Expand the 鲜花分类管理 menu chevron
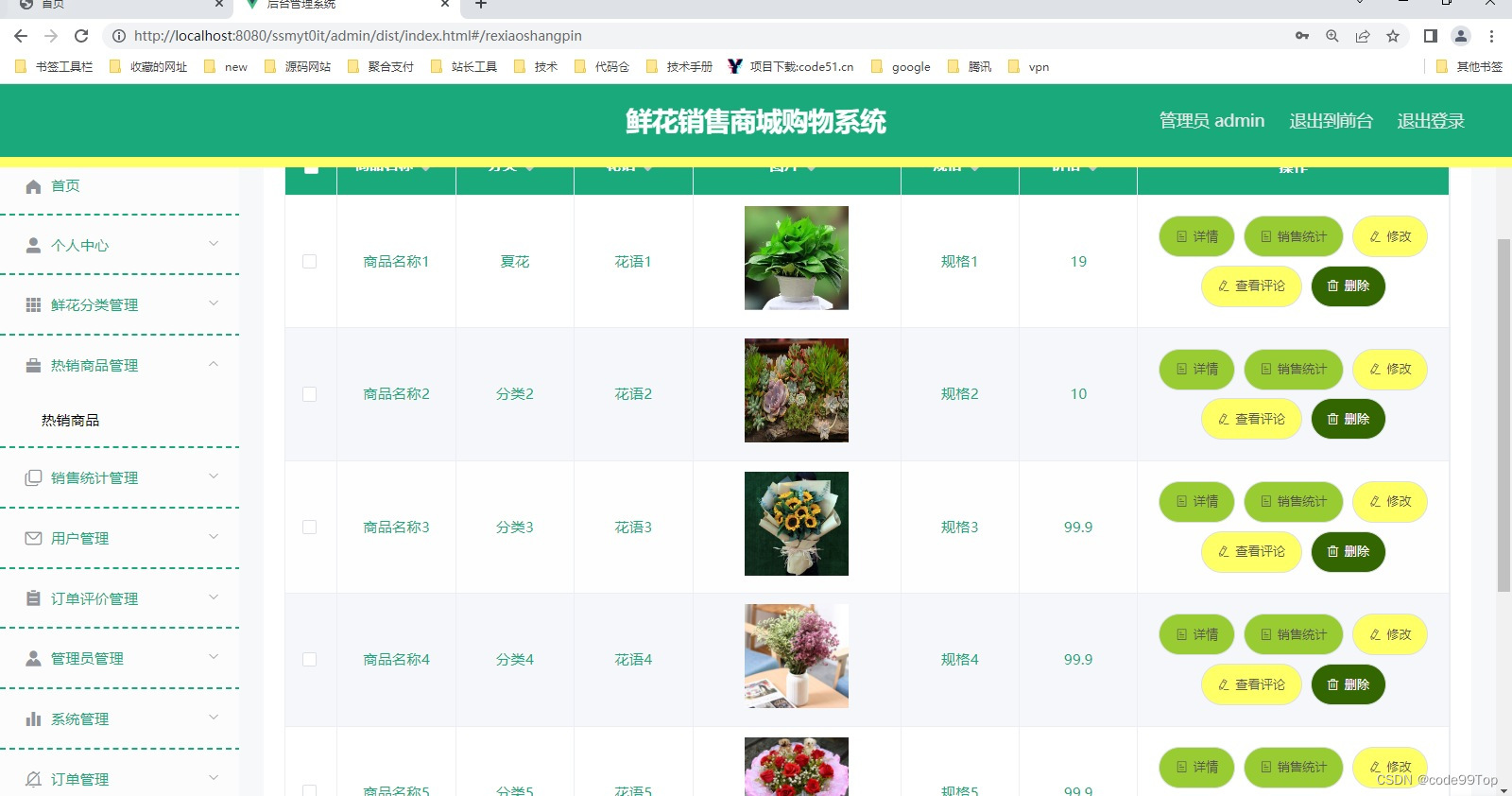Screen dimensions: 1512x796 [214, 303]
